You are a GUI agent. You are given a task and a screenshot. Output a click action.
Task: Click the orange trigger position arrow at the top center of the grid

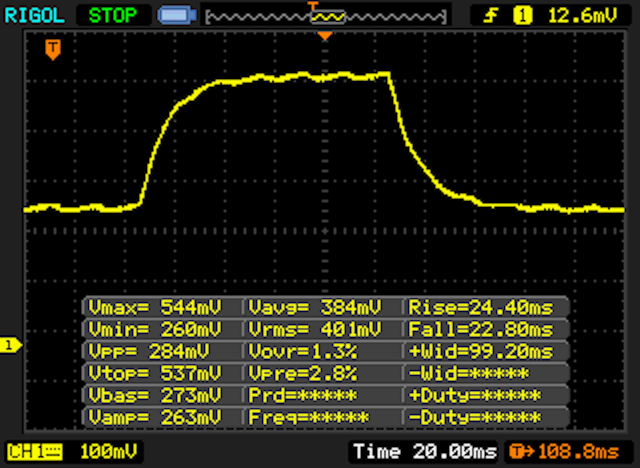click(x=325, y=36)
